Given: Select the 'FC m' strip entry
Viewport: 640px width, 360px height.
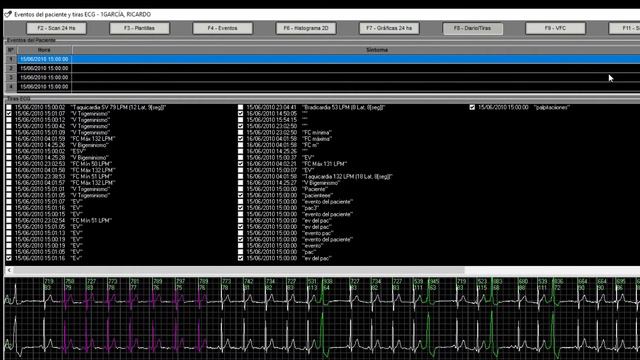Looking at the screenshot, I should pyautogui.click(x=282, y=145).
